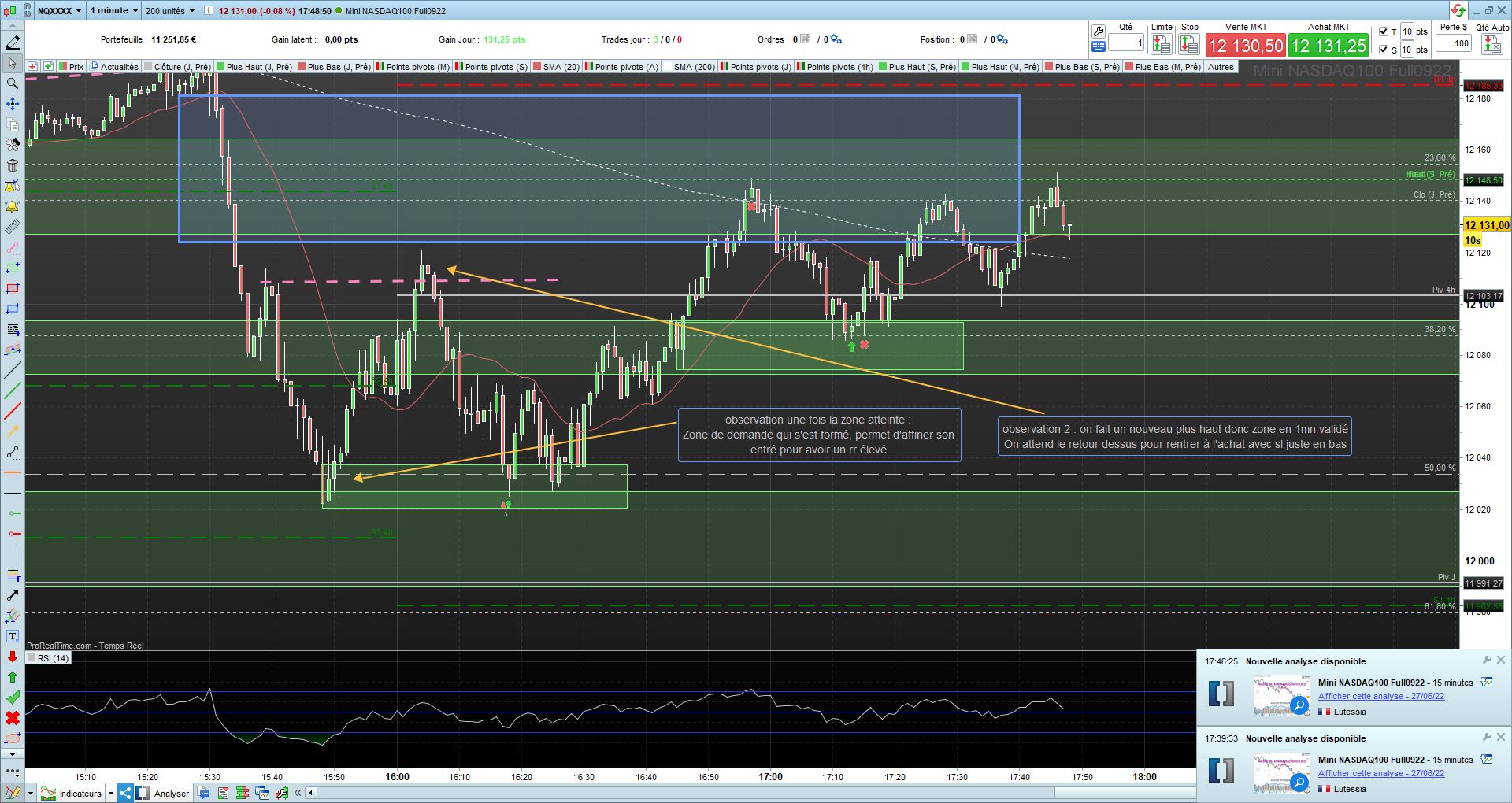Open the RSI (14) panel label
The image size is (1512, 803).
click(48, 658)
